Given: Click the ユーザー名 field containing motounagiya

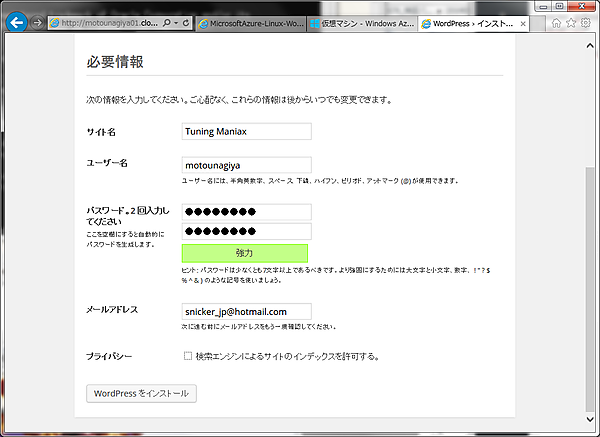Looking at the screenshot, I should coord(246,165).
